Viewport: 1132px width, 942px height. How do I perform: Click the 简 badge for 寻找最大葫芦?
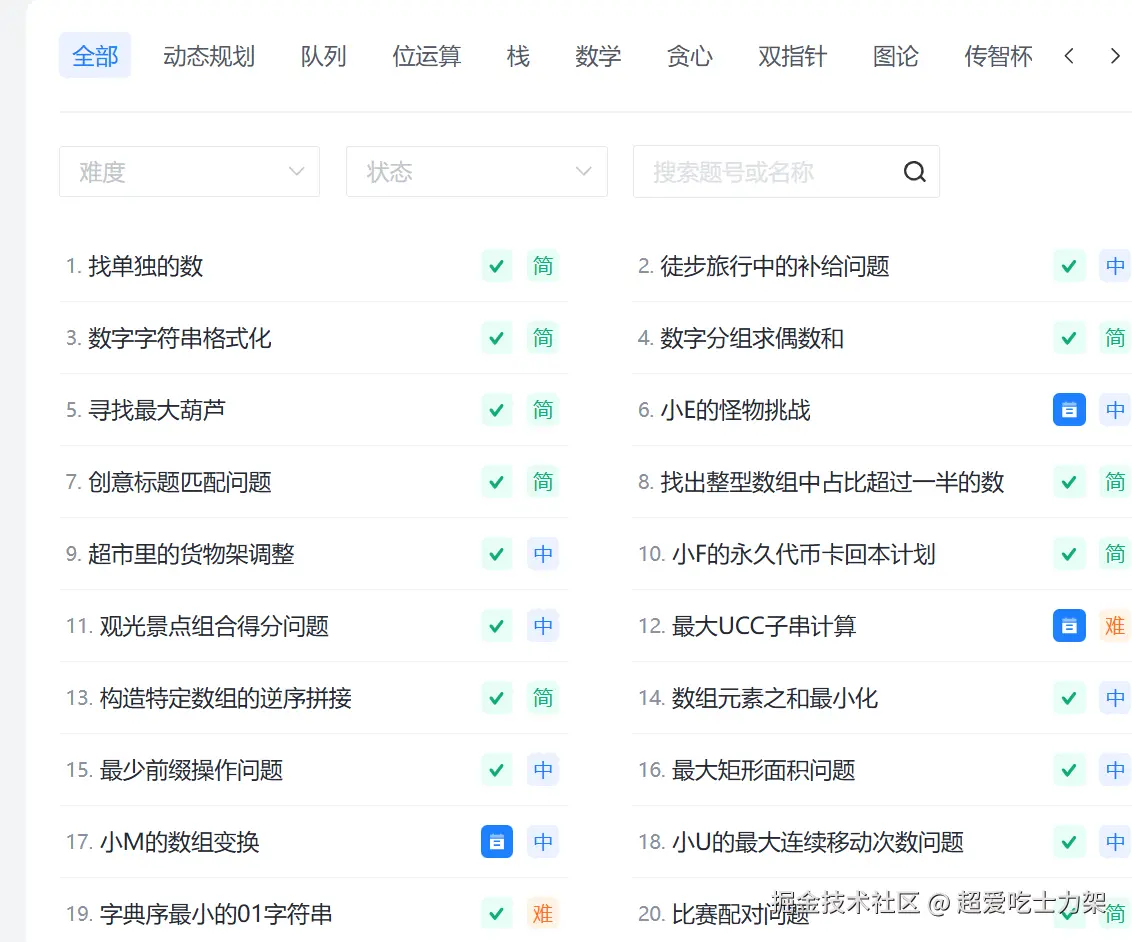542,410
